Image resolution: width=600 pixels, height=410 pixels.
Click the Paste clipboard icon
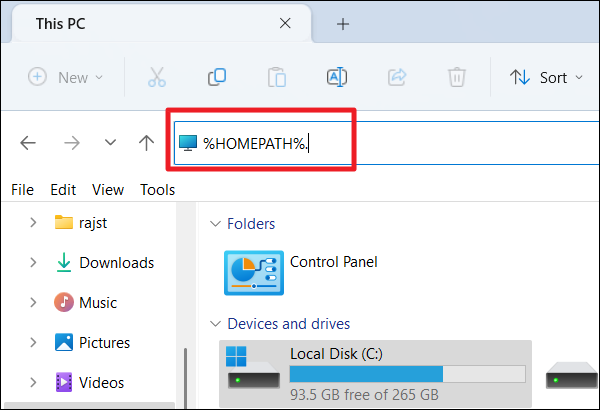point(277,77)
